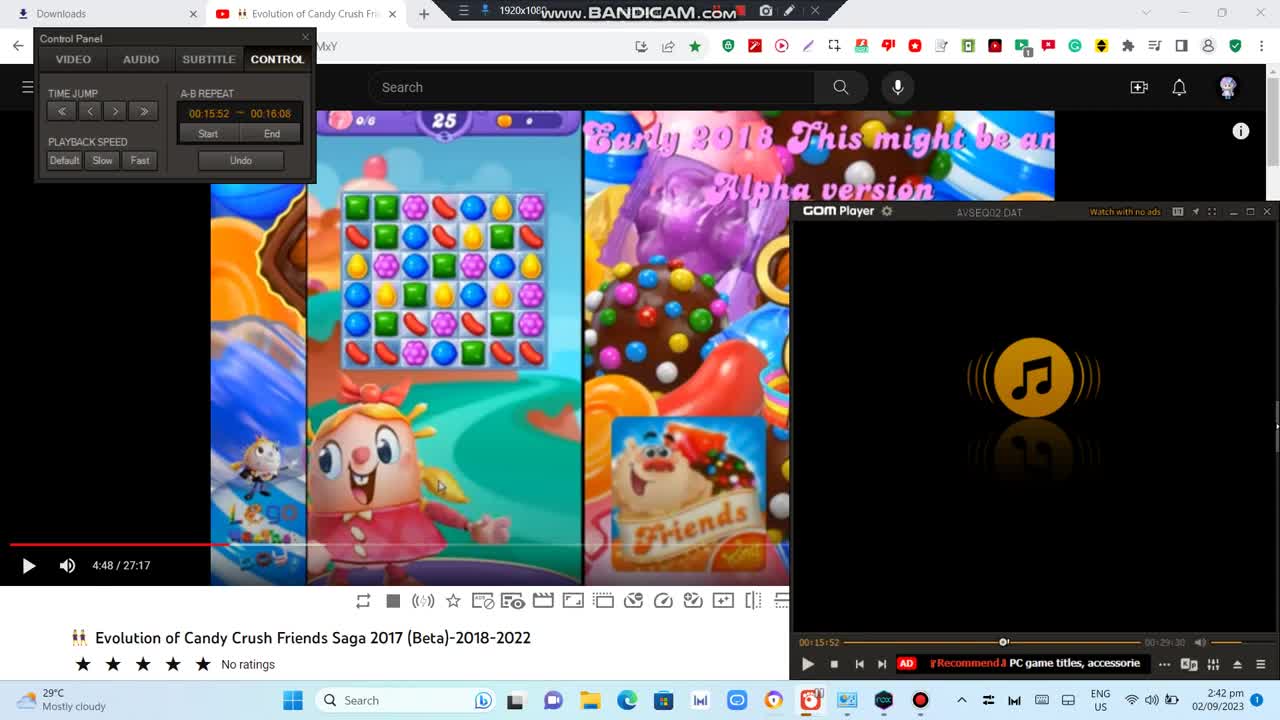The image size is (1280, 720).
Task: Set playback speed to Slow
Action: 102,160
